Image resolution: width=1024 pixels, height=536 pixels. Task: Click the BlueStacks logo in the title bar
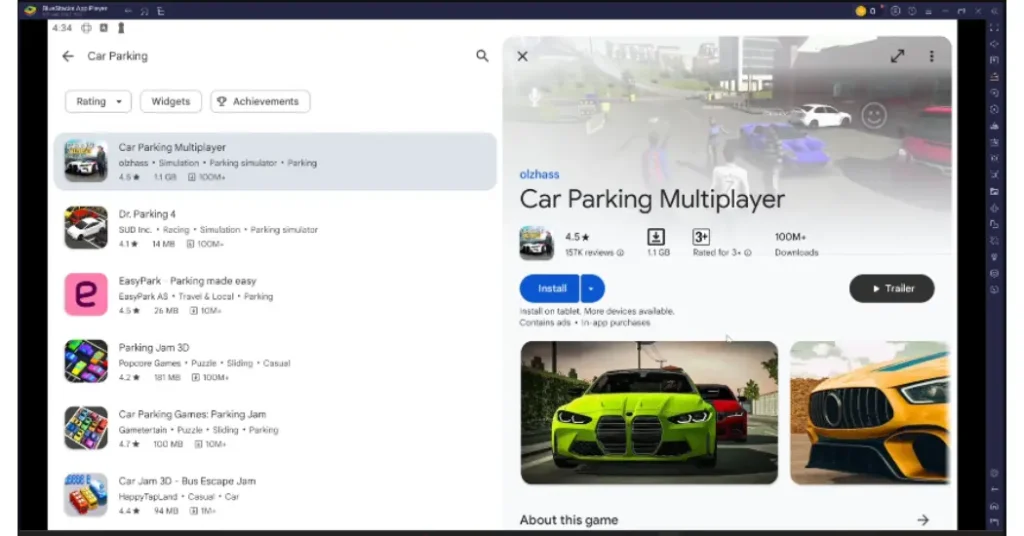pyautogui.click(x=30, y=10)
